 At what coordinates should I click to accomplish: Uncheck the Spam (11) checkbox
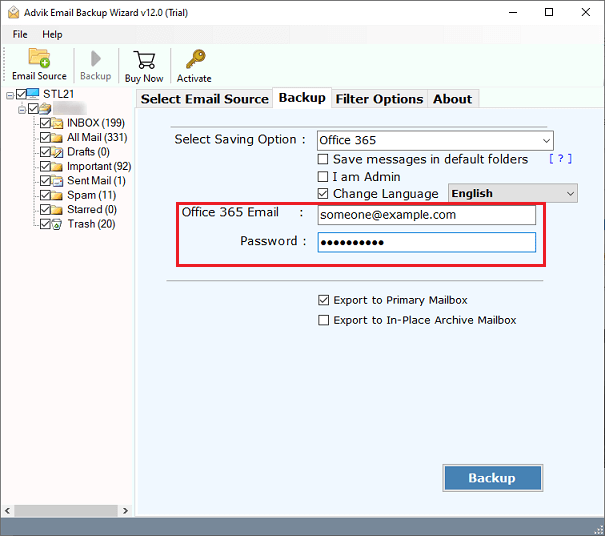pos(45,195)
